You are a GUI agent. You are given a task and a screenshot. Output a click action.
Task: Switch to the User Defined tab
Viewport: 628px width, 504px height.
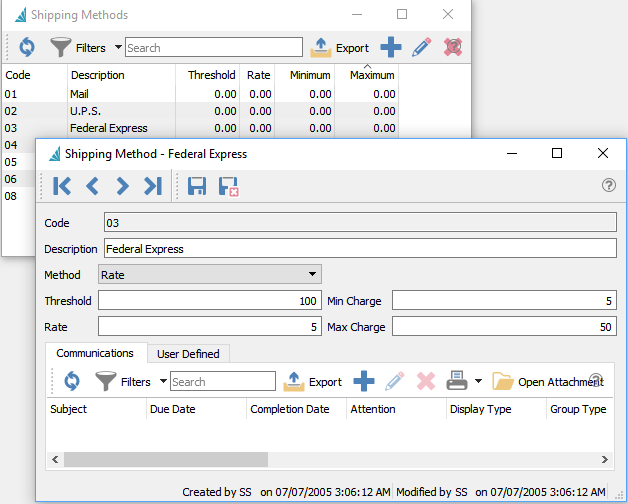click(188, 353)
